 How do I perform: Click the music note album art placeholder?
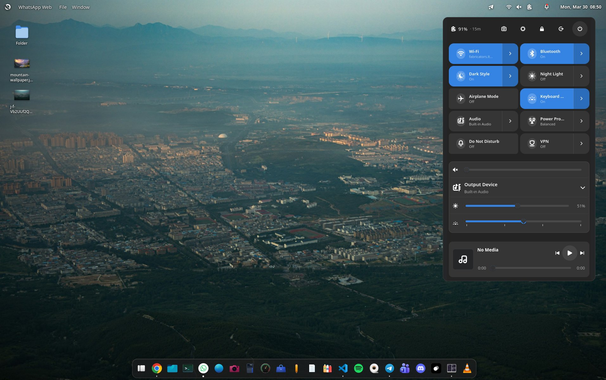pyautogui.click(x=463, y=259)
